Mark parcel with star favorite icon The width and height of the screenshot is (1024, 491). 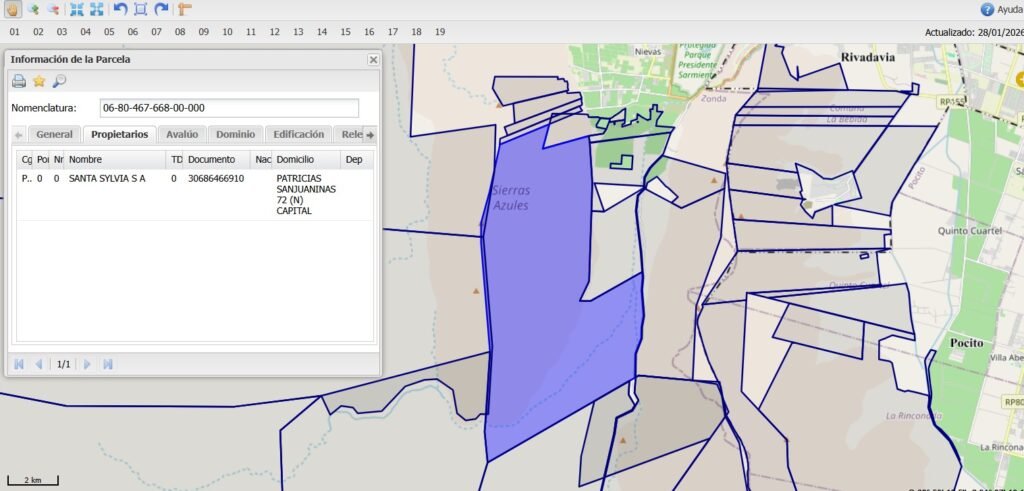39,81
